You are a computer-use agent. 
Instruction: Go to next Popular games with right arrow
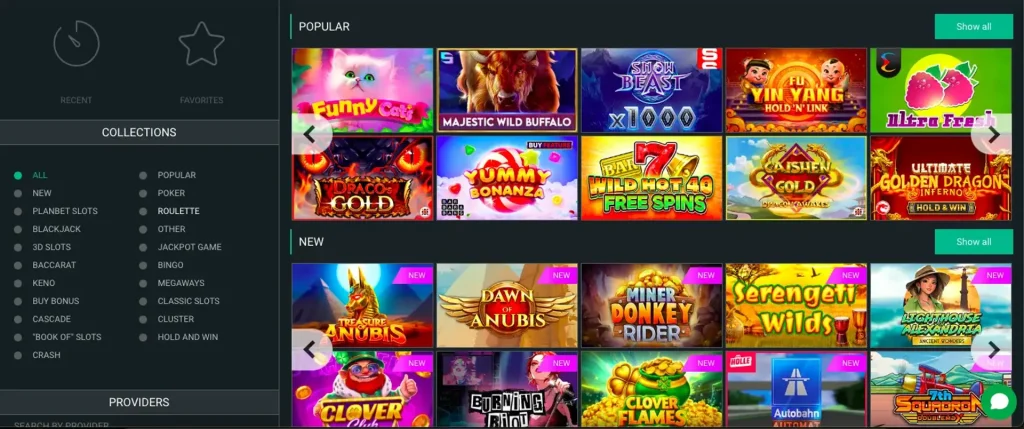click(993, 135)
